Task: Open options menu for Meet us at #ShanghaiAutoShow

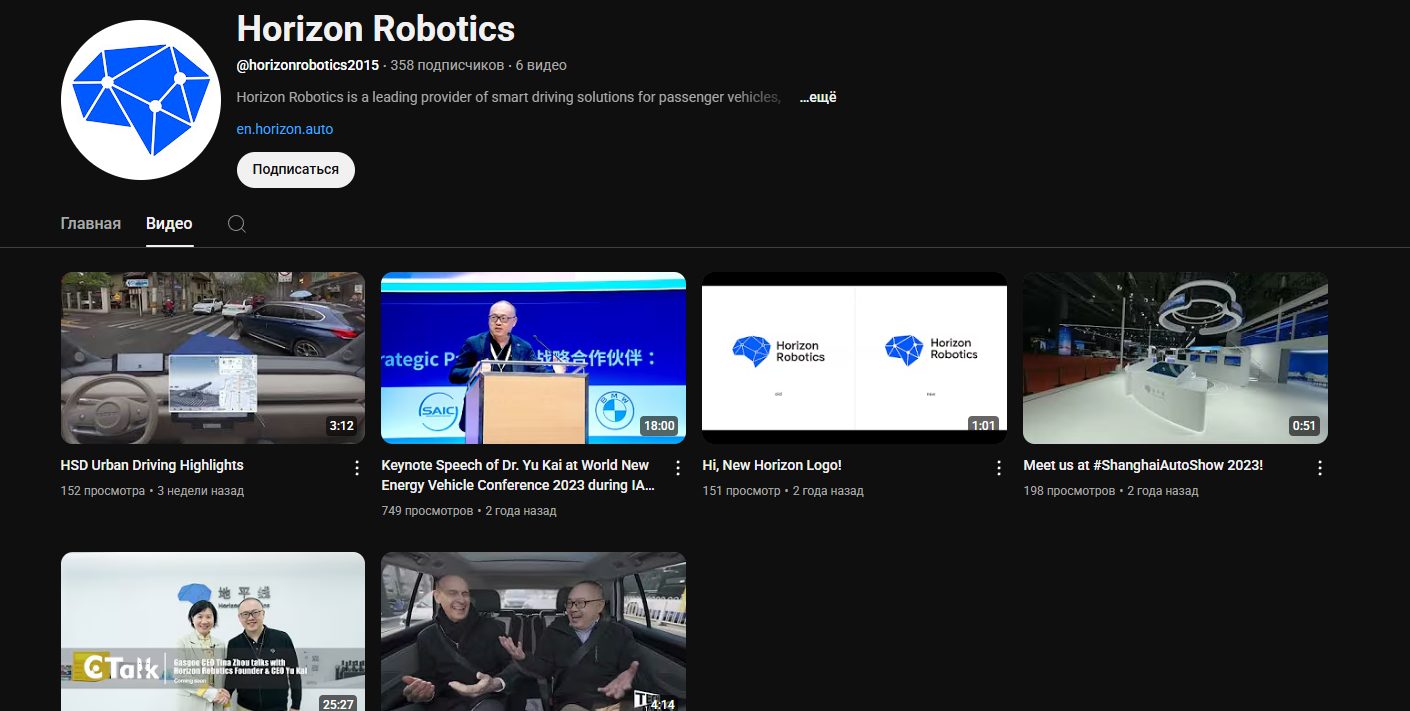Action: click(1319, 468)
